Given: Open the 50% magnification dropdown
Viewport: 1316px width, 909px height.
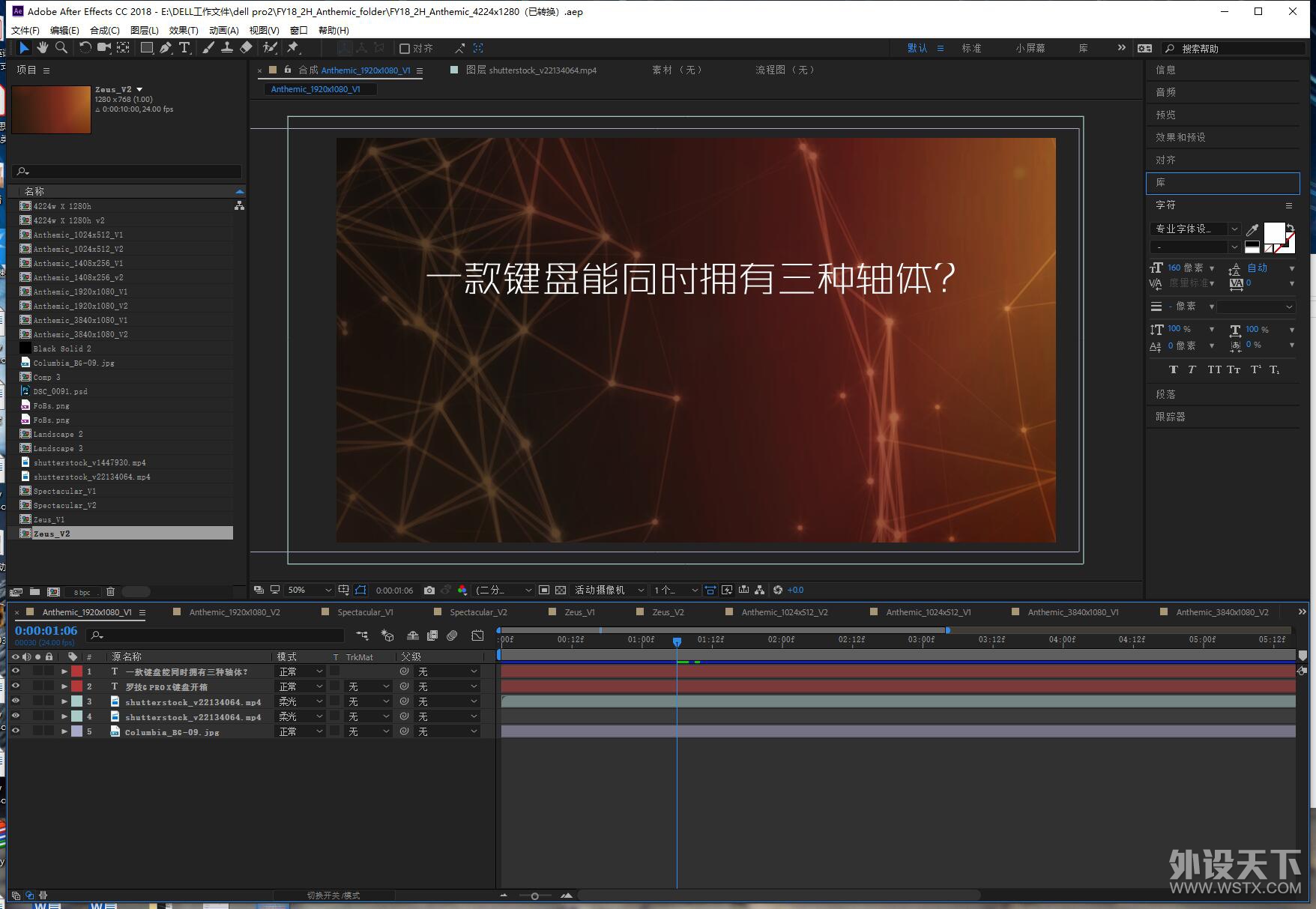Looking at the screenshot, I should click(310, 591).
